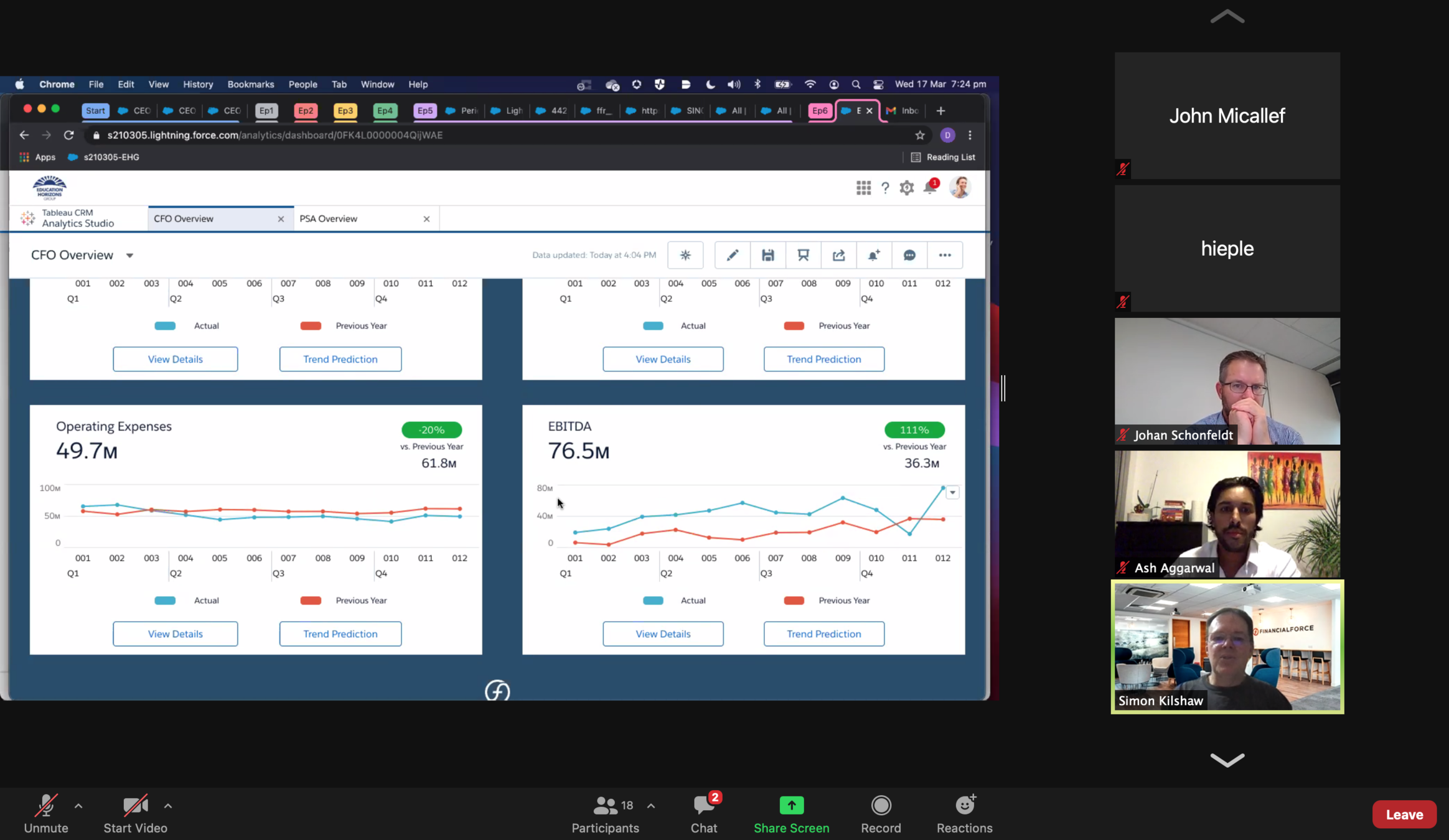Click the share dashboard arrow icon
Image resolution: width=1449 pixels, height=840 pixels.
click(x=838, y=255)
